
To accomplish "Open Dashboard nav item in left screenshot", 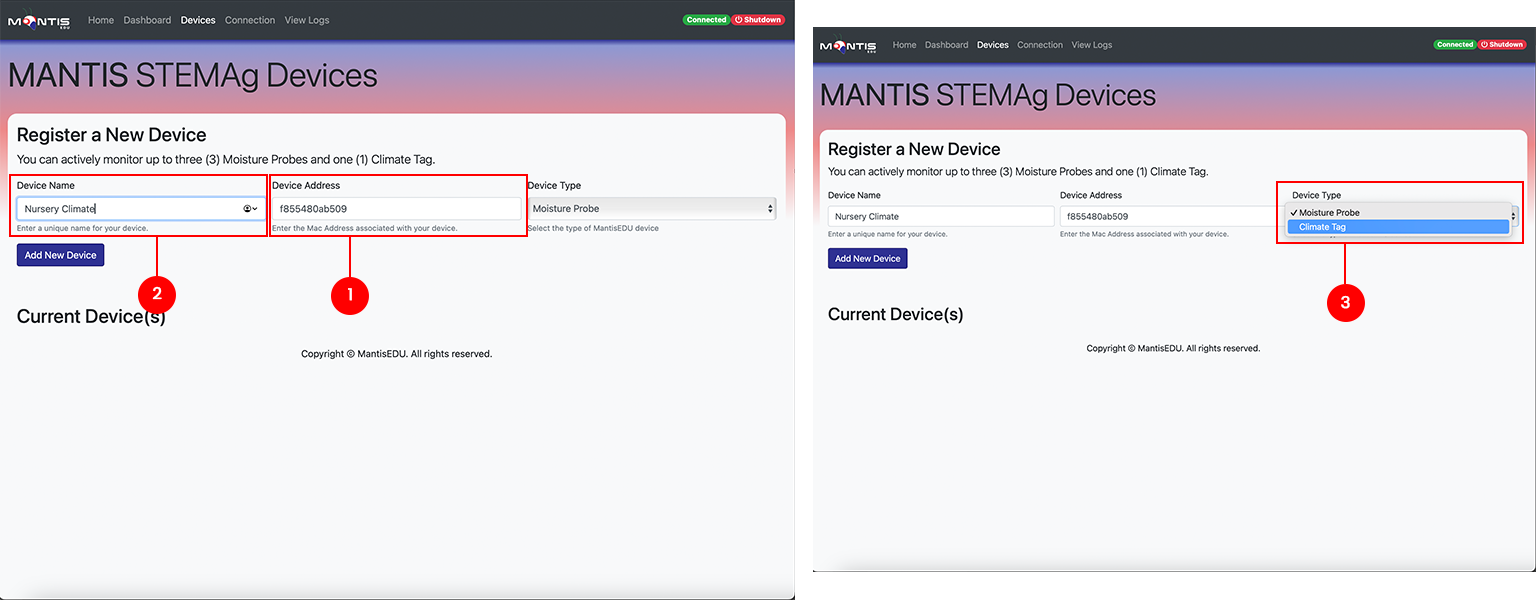I will click(x=147, y=20).
